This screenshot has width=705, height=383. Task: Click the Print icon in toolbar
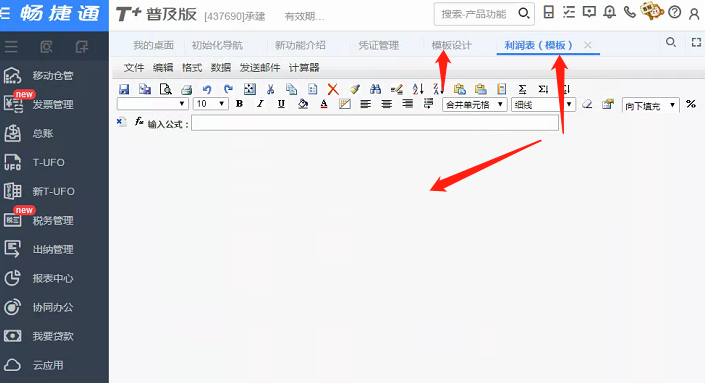(187, 89)
